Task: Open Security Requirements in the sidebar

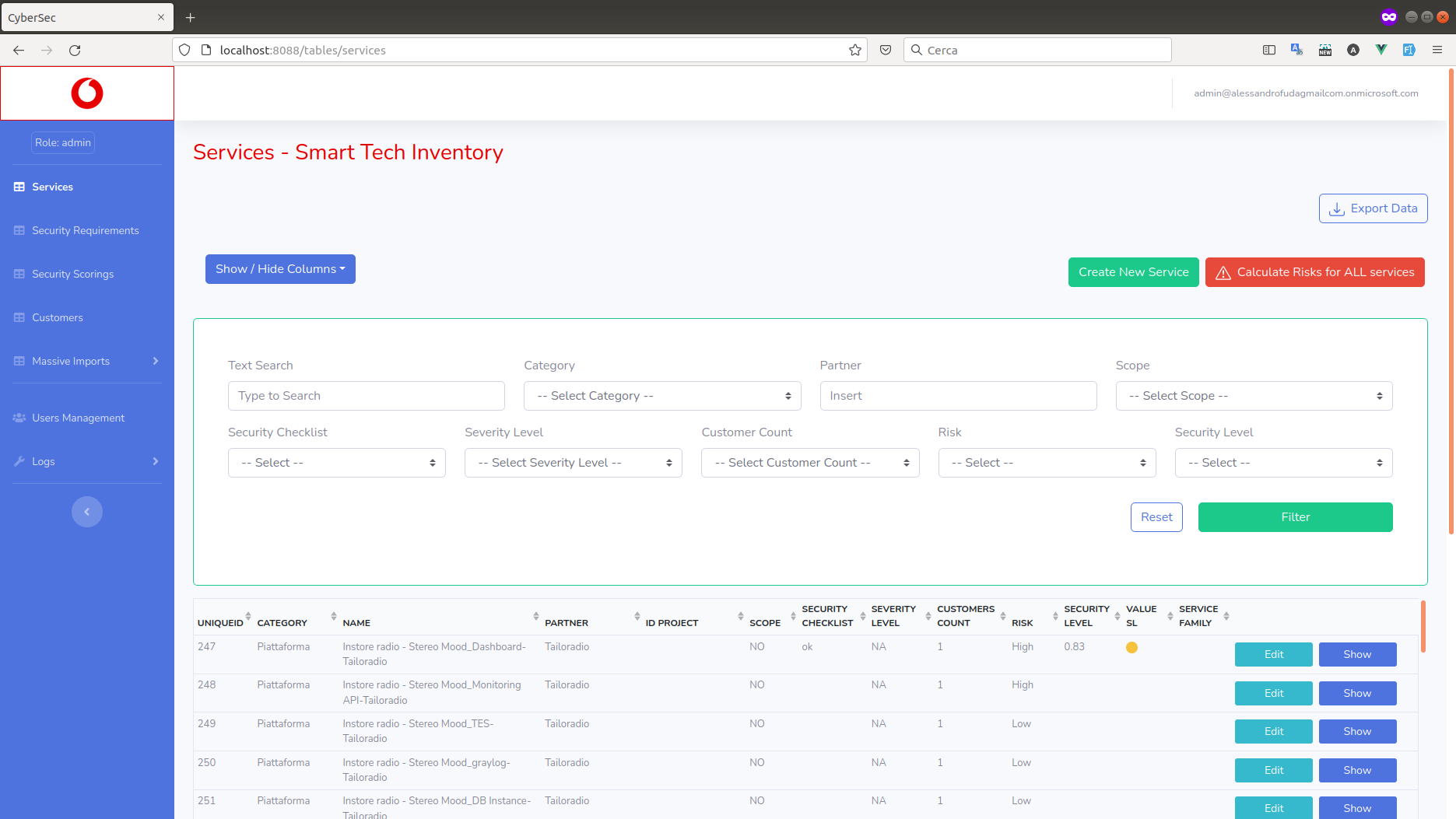Action: point(85,230)
